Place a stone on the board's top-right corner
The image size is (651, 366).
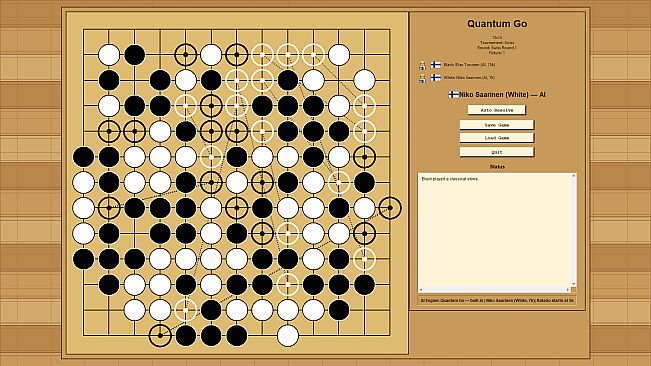390,29
